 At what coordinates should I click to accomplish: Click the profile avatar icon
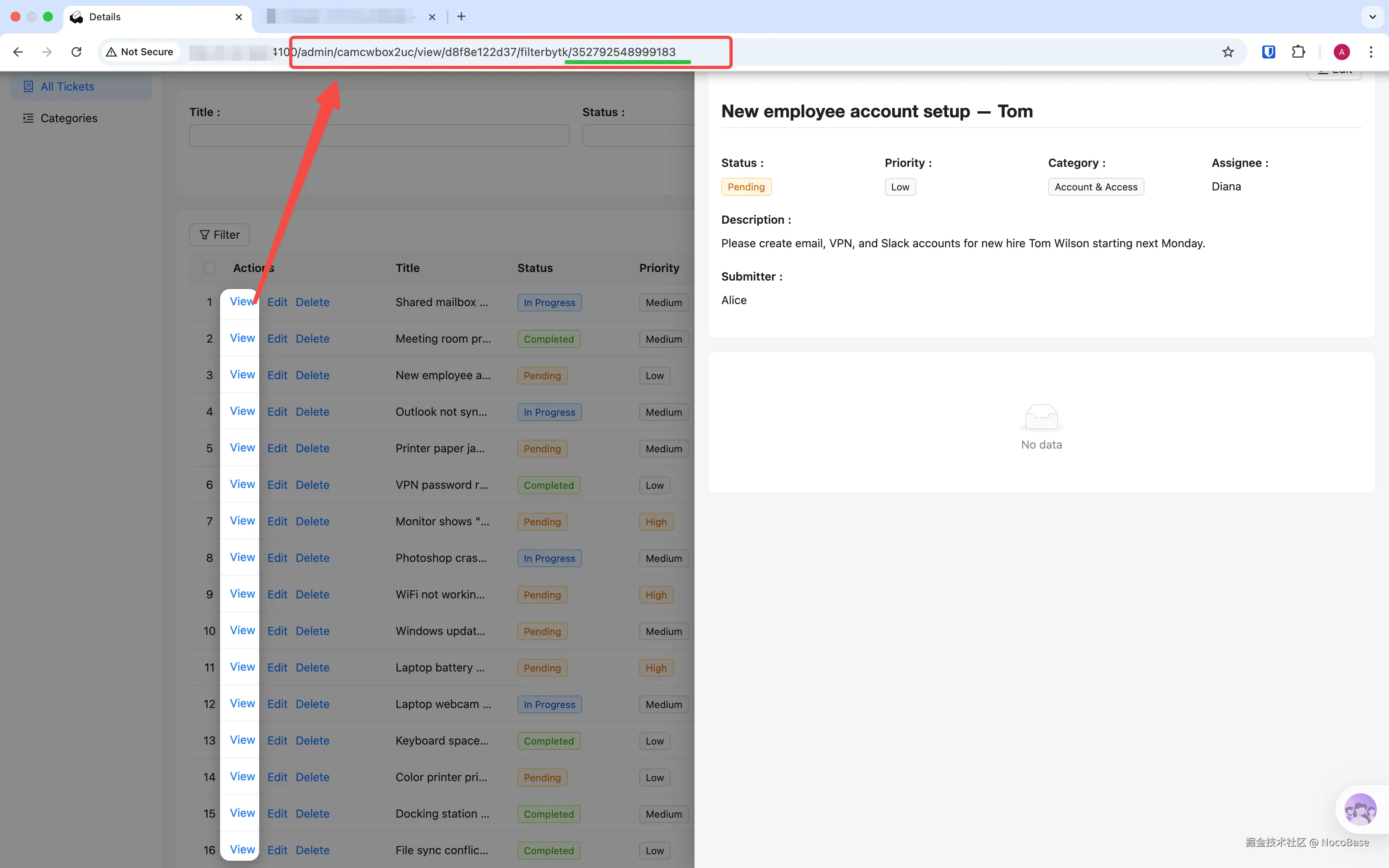pyautogui.click(x=1341, y=52)
